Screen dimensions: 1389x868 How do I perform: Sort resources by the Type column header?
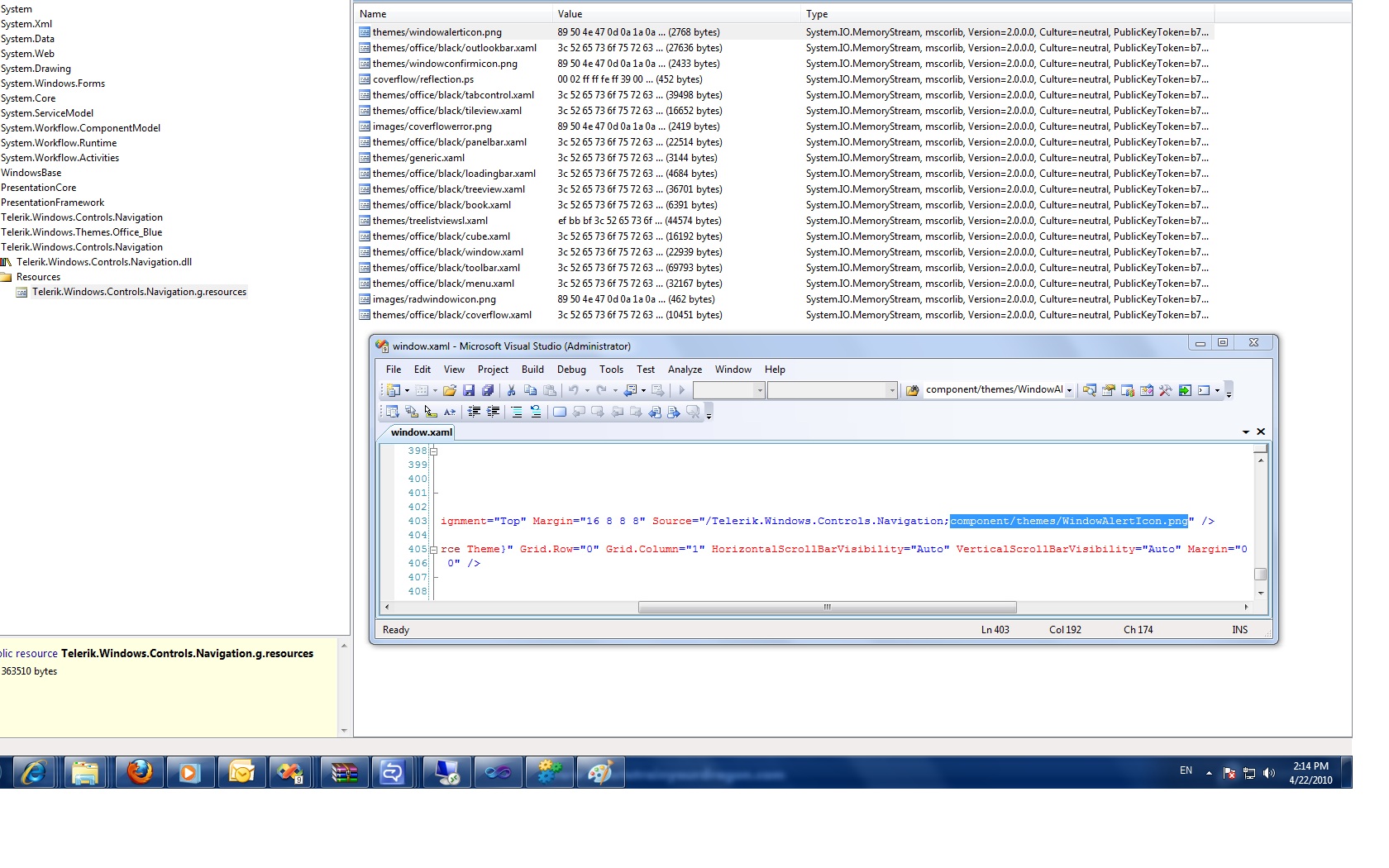click(x=1007, y=14)
